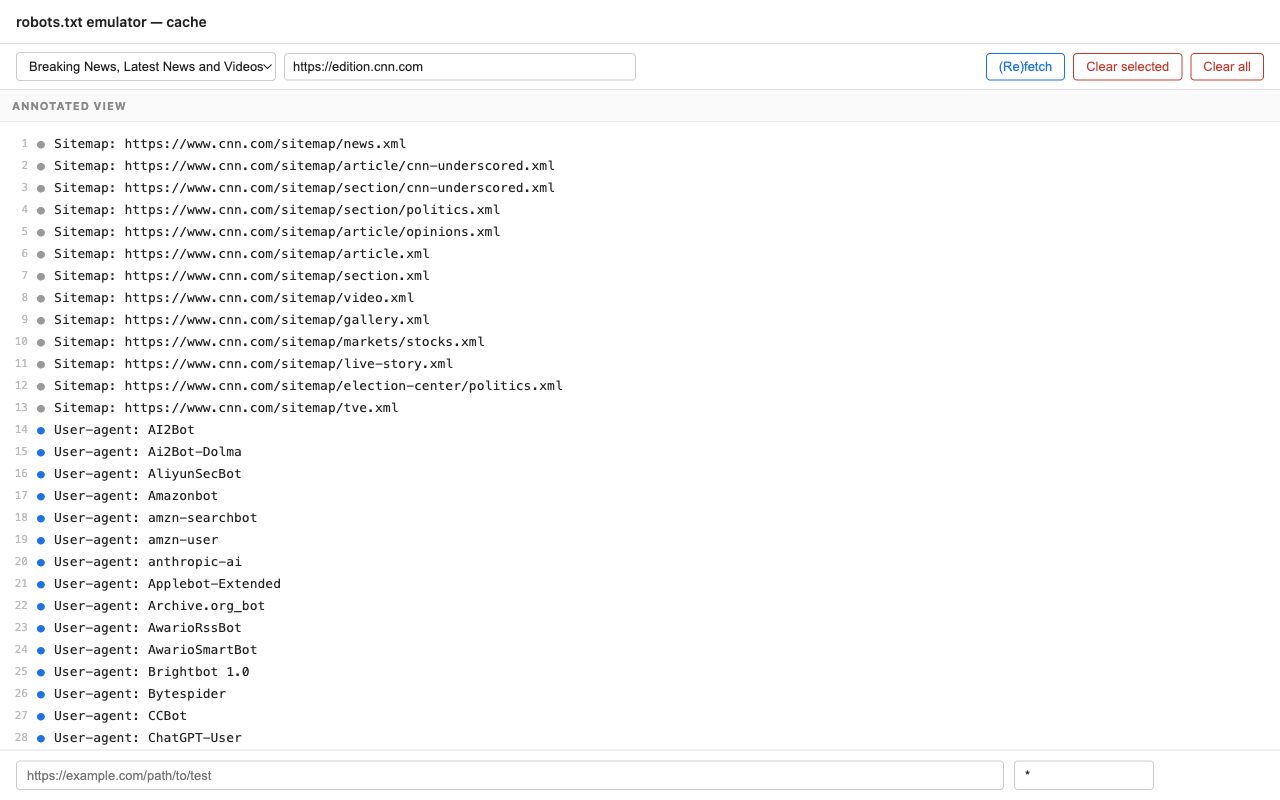
Task: Click the blue dot beside User-agent: AwarioRssBot
Action: [x=41, y=628]
